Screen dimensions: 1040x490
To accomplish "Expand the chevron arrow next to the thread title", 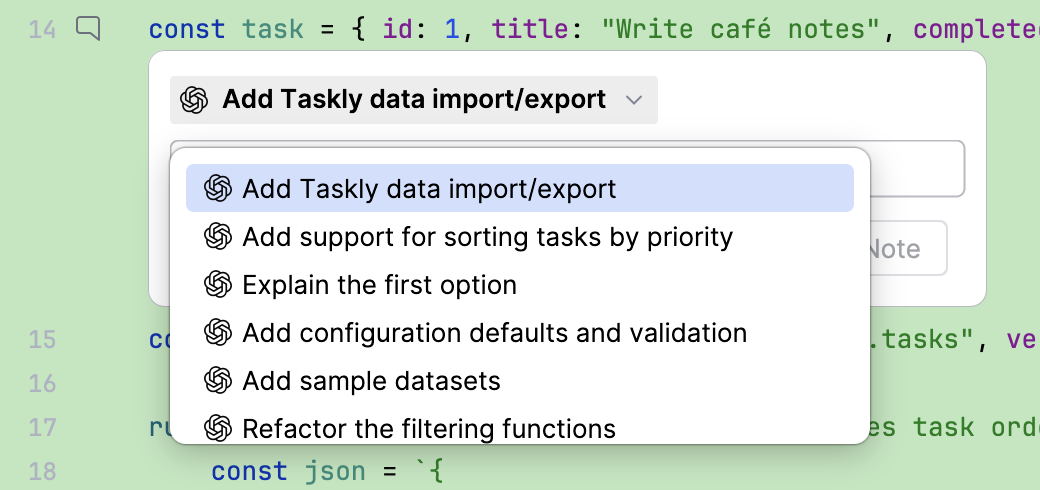I will (634, 100).
